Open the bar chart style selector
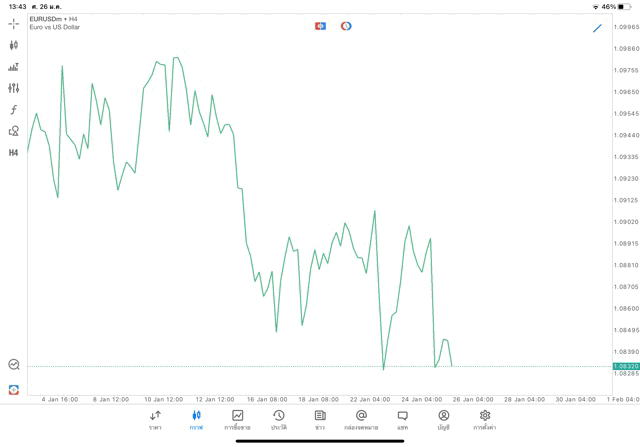The width and height of the screenshot is (640, 447). pos(14,67)
